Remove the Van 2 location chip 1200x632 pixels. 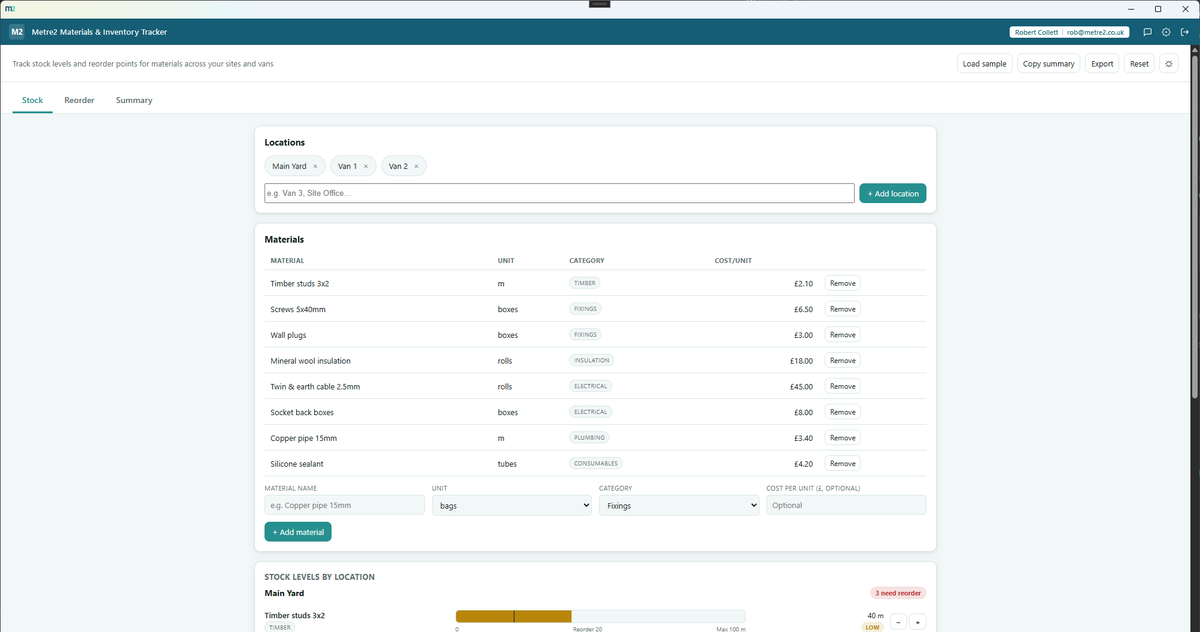[x=416, y=166]
